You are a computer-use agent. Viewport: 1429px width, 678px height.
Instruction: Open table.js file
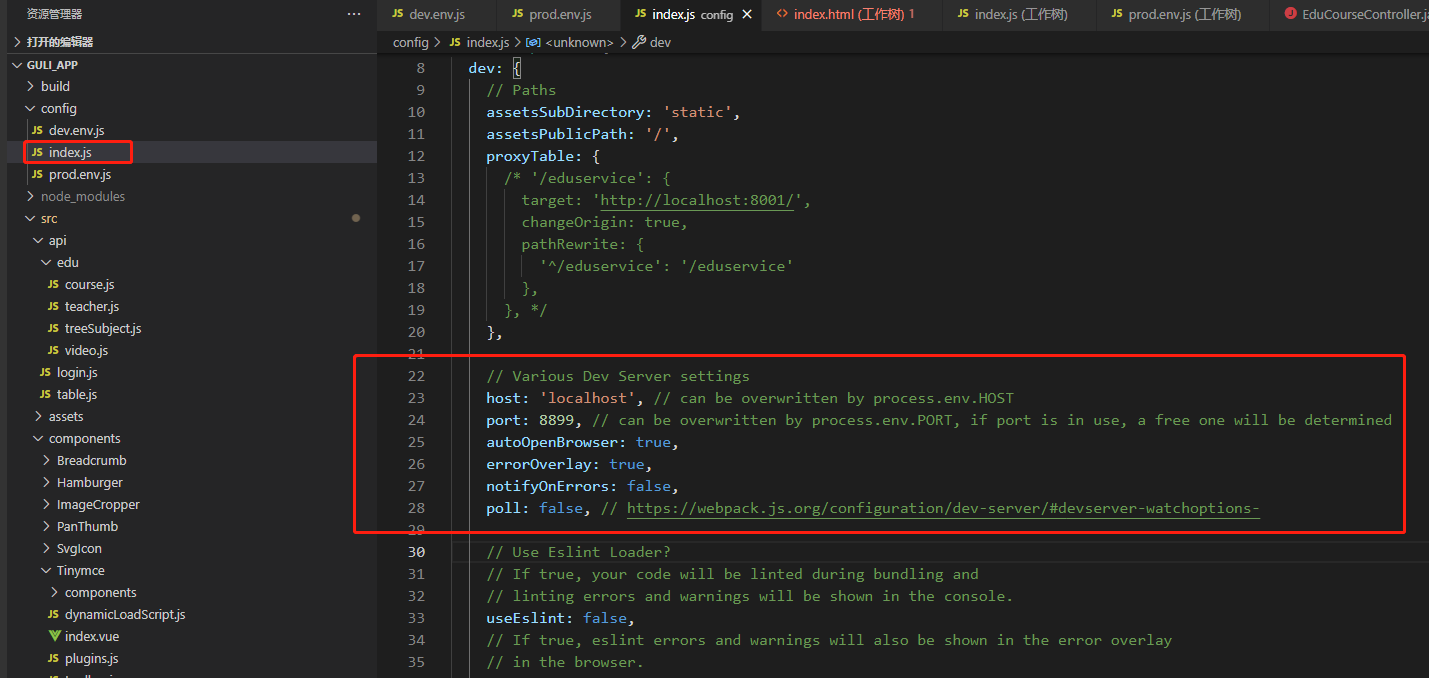[x=77, y=395]
